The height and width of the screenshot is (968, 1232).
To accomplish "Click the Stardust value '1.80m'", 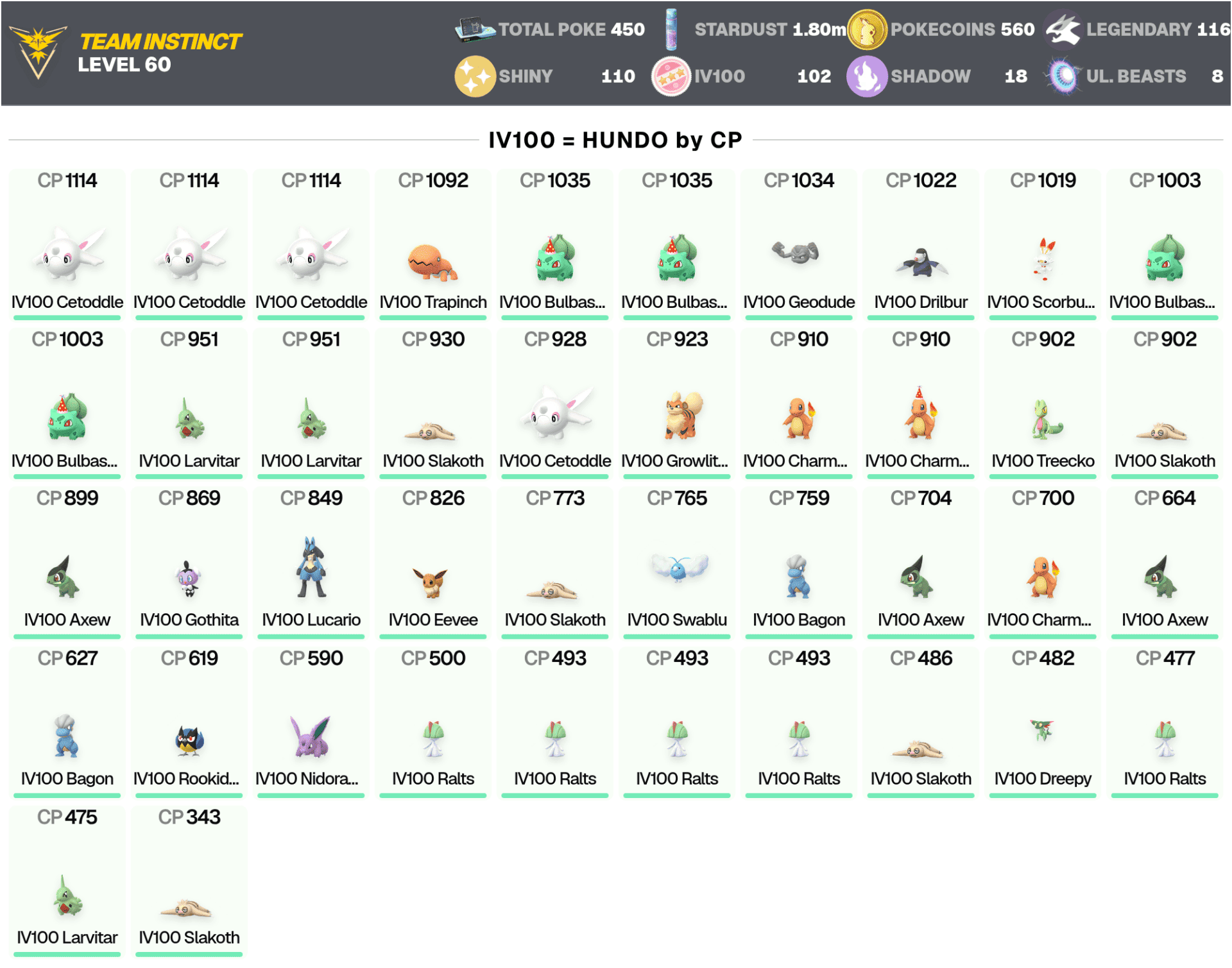I will pyautogui.click(x=819, y=29).
